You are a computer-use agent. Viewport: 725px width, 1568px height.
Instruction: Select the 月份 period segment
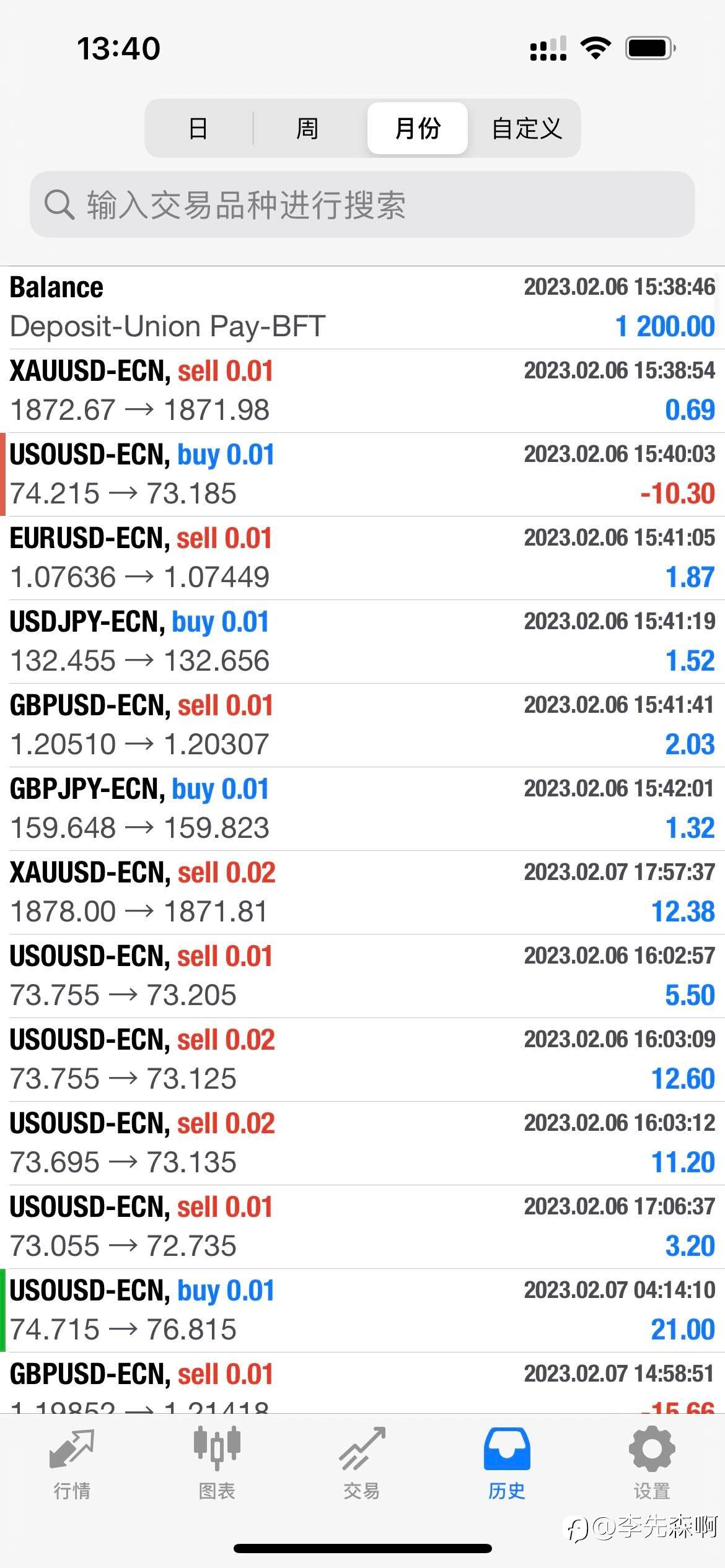(x=417, y=128)
